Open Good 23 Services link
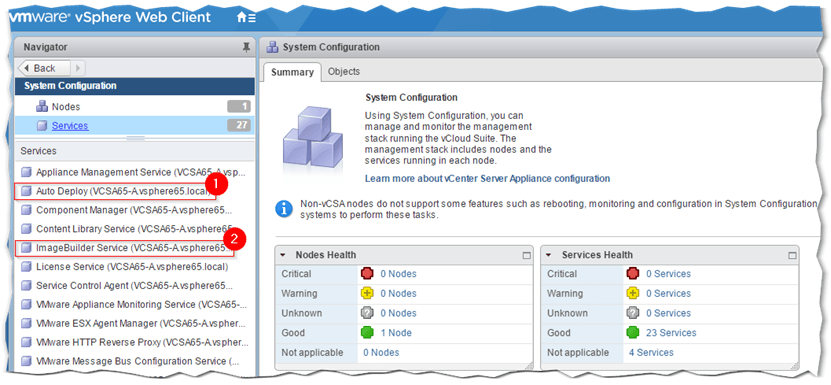831x385 pixels. click(x=671, y=333)
